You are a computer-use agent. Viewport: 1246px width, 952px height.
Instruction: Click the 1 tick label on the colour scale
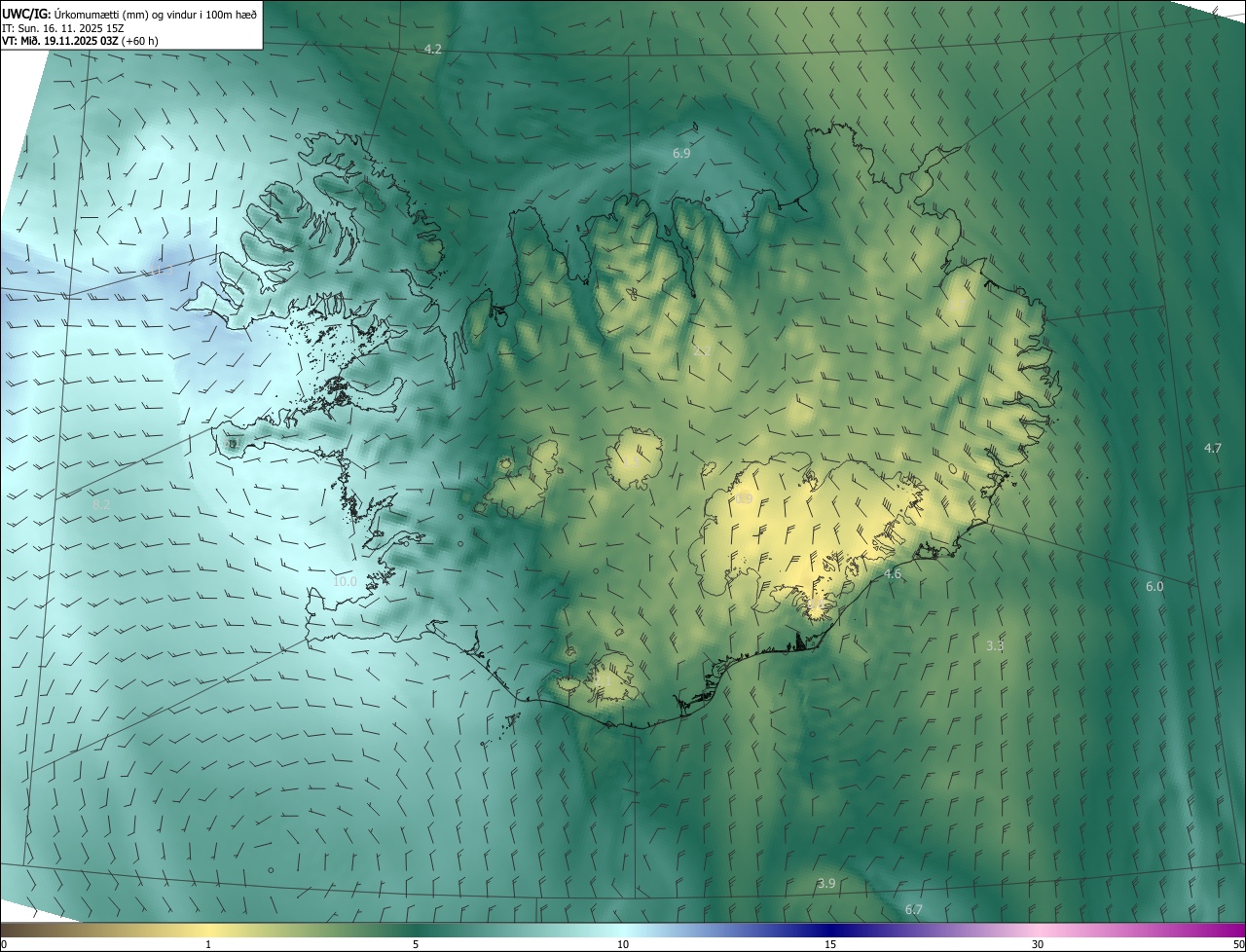click(x=208, y=944)
